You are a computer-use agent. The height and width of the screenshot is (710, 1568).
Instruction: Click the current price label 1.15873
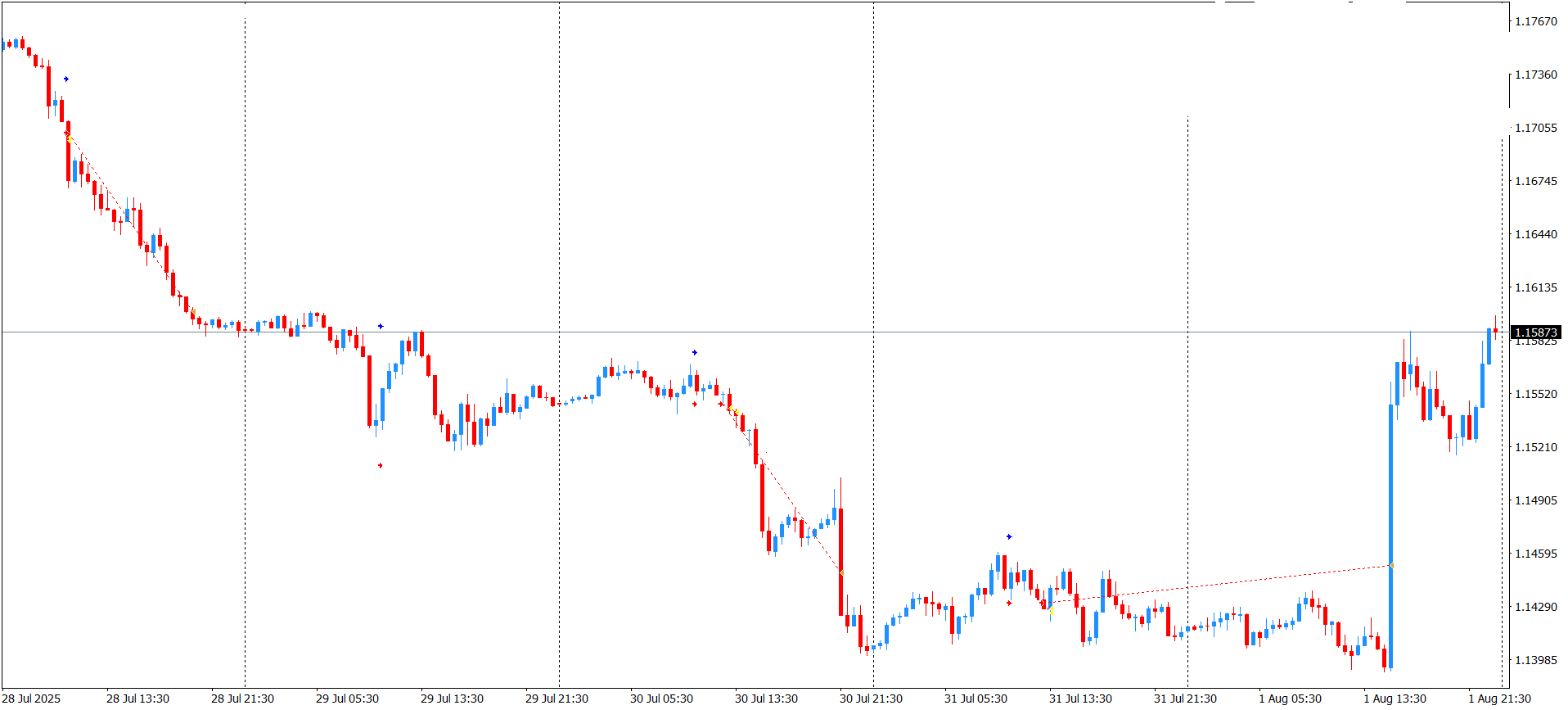click(x=1536, y=332)
